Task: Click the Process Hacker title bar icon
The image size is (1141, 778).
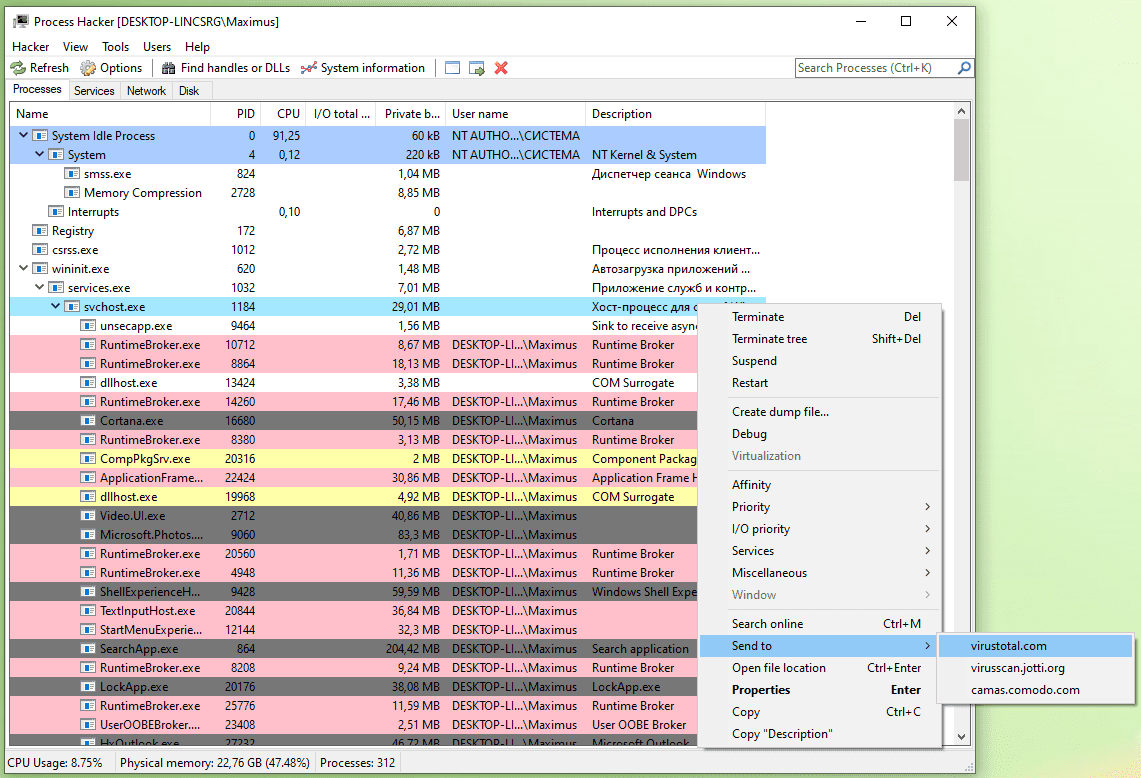Action: 20,21
